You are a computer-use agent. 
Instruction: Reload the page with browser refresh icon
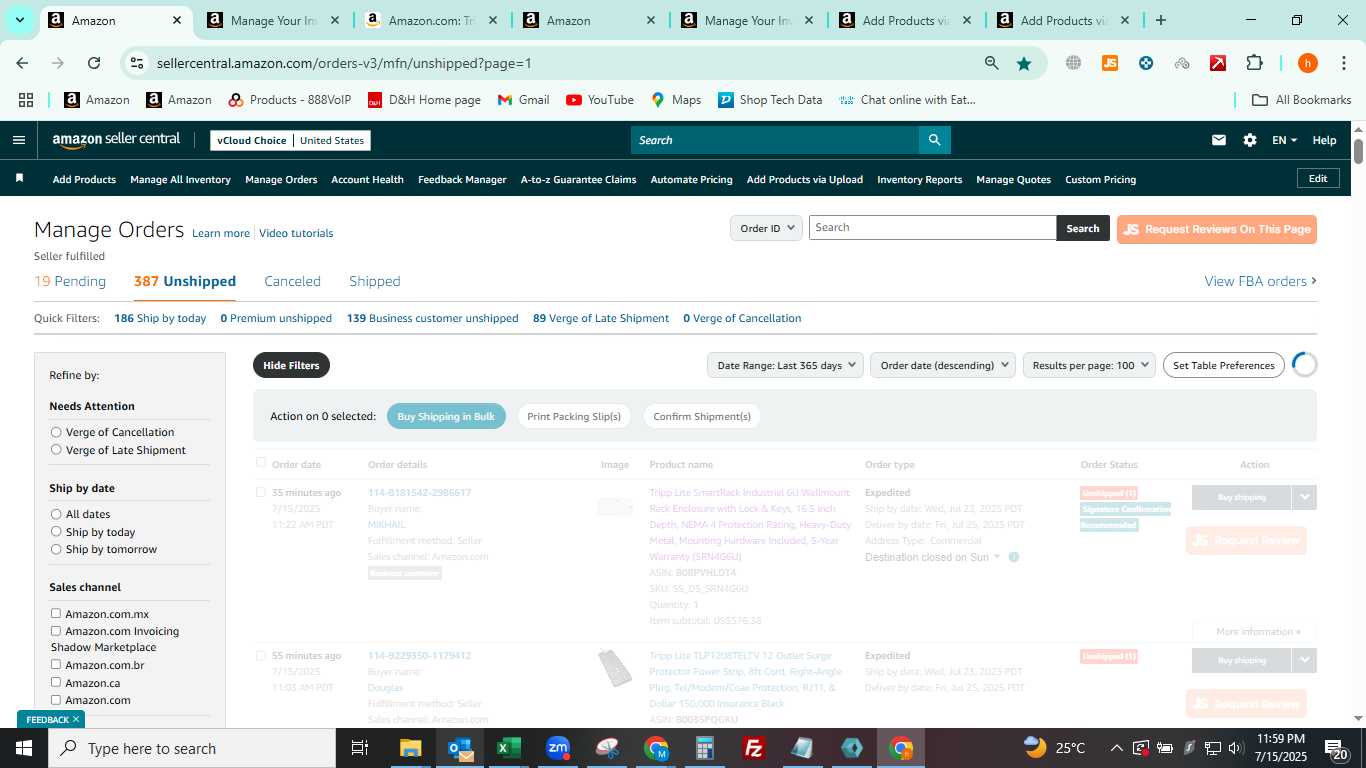[94, 63]
